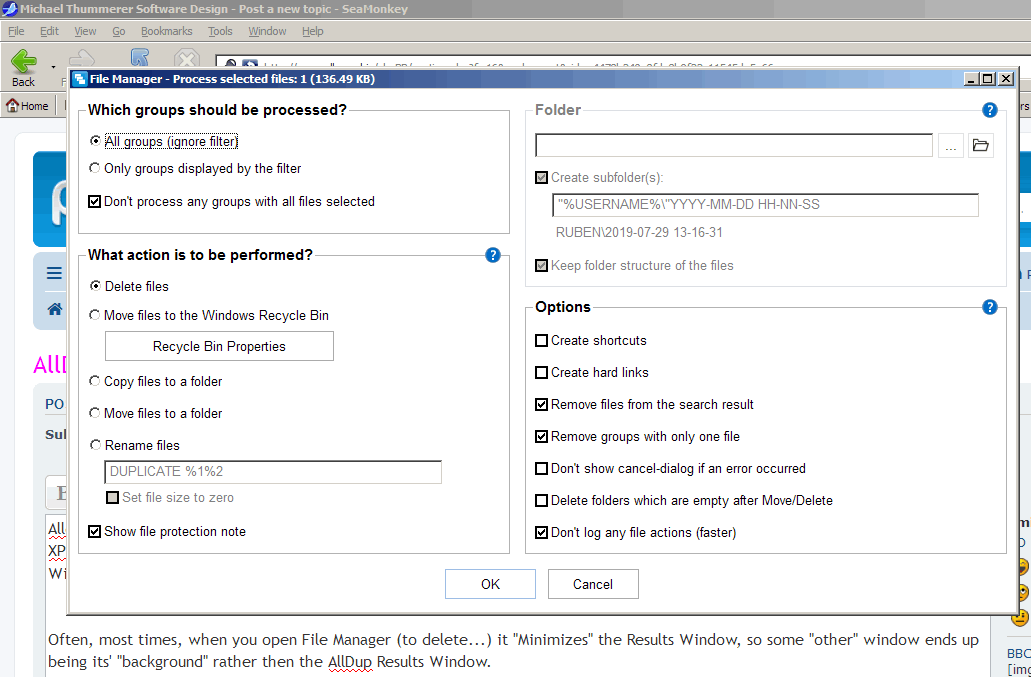Toggle Remove groups with only one file
The image size is (1031, 677).
(x=542, y=437)
